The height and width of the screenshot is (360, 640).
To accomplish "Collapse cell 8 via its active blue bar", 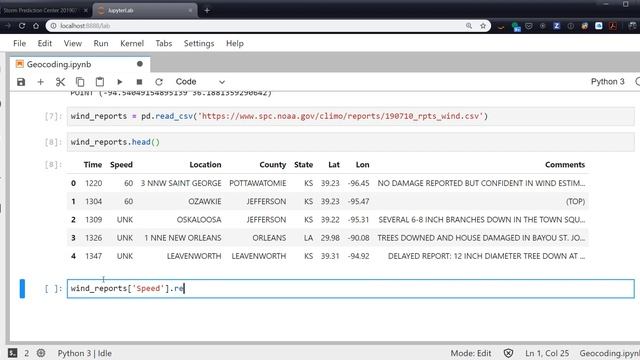I will point(22,289).
